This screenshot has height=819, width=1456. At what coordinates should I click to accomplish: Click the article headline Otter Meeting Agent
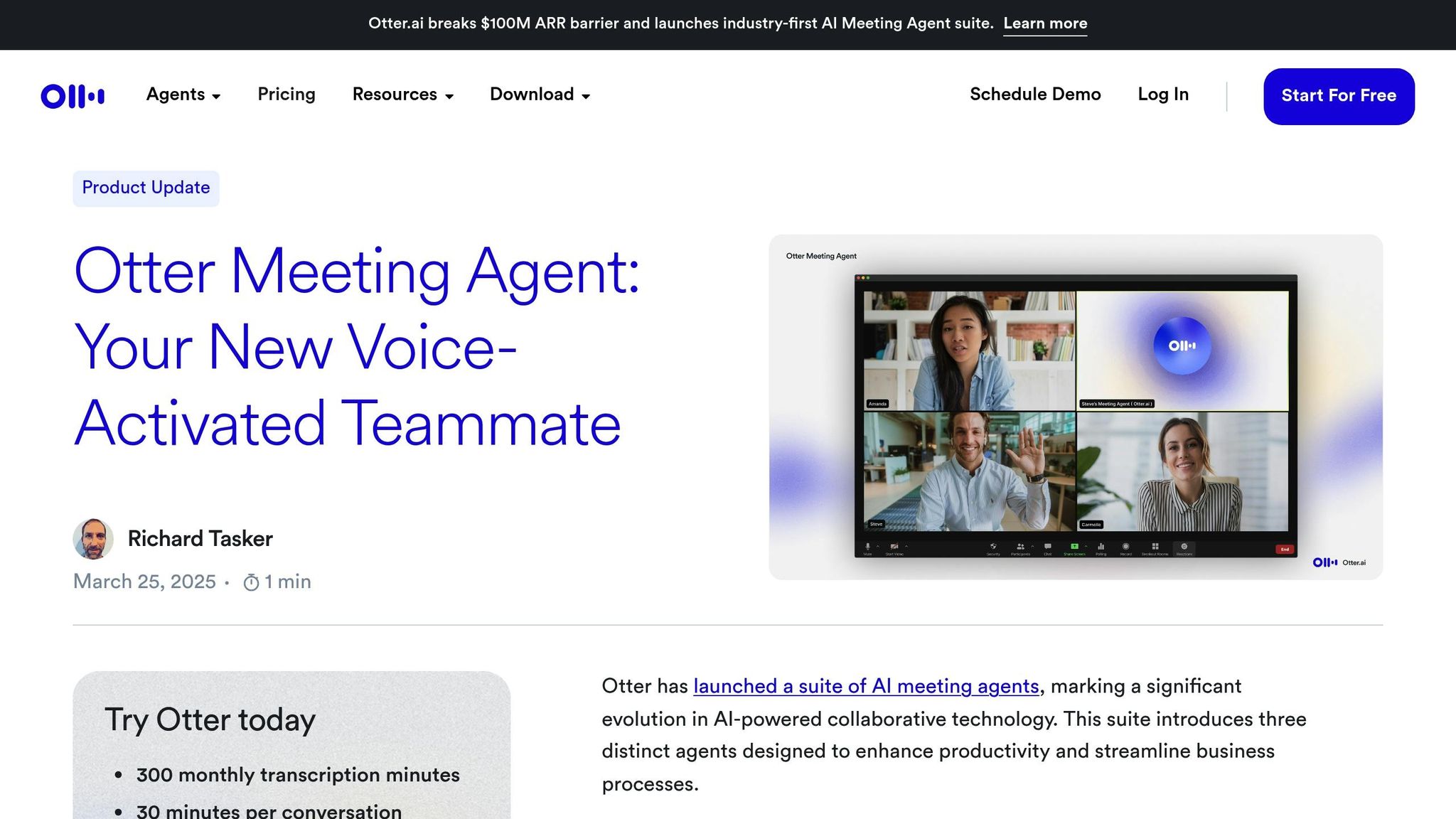pyautogui.click(x=357, y=346)
